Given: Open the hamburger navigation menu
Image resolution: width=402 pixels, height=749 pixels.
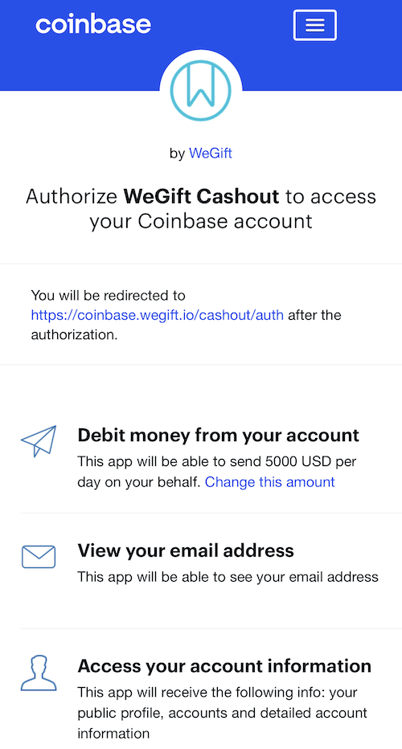Looking at the screenshot, I should click(x=315, y=25).
